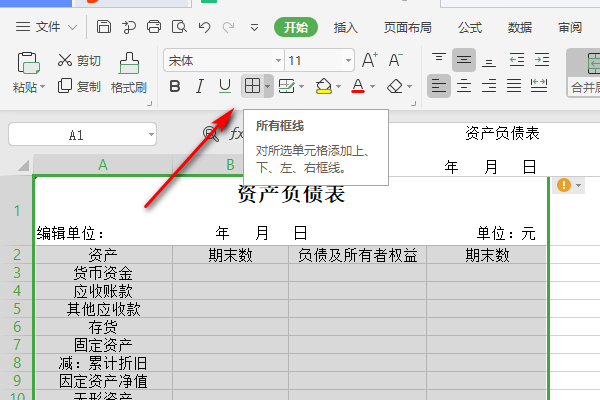Apply all borders with the border icon
The height and width of the screenshot is (400, 600).
[x=253, y=87]
